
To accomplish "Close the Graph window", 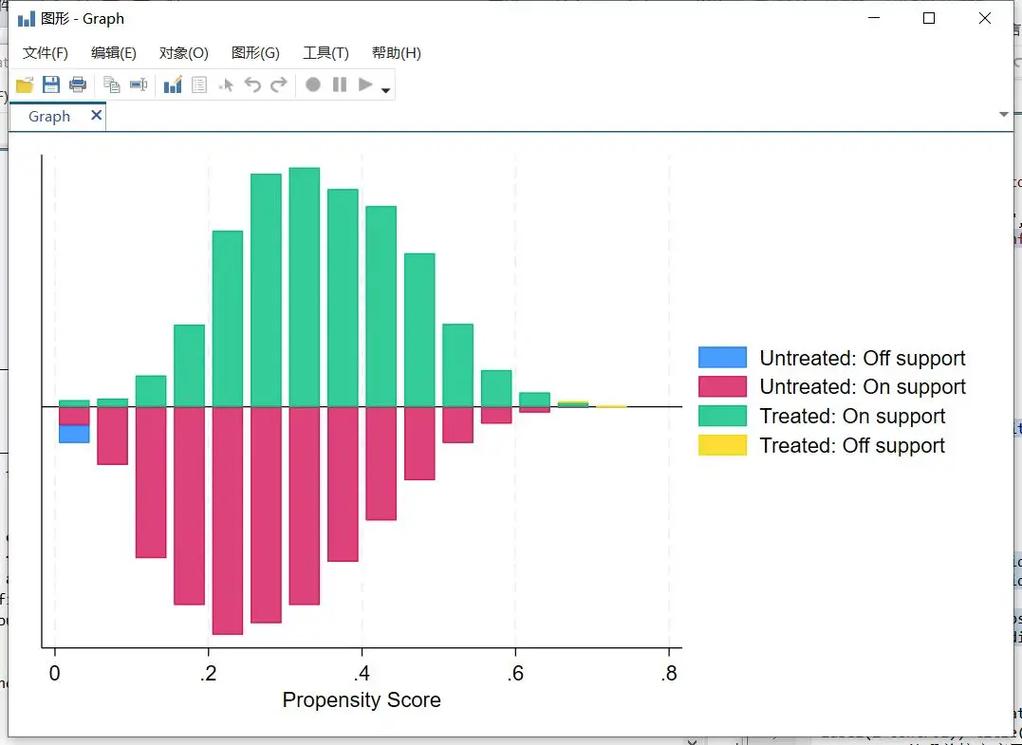I will pyautogui.click(x=985, y=18).
